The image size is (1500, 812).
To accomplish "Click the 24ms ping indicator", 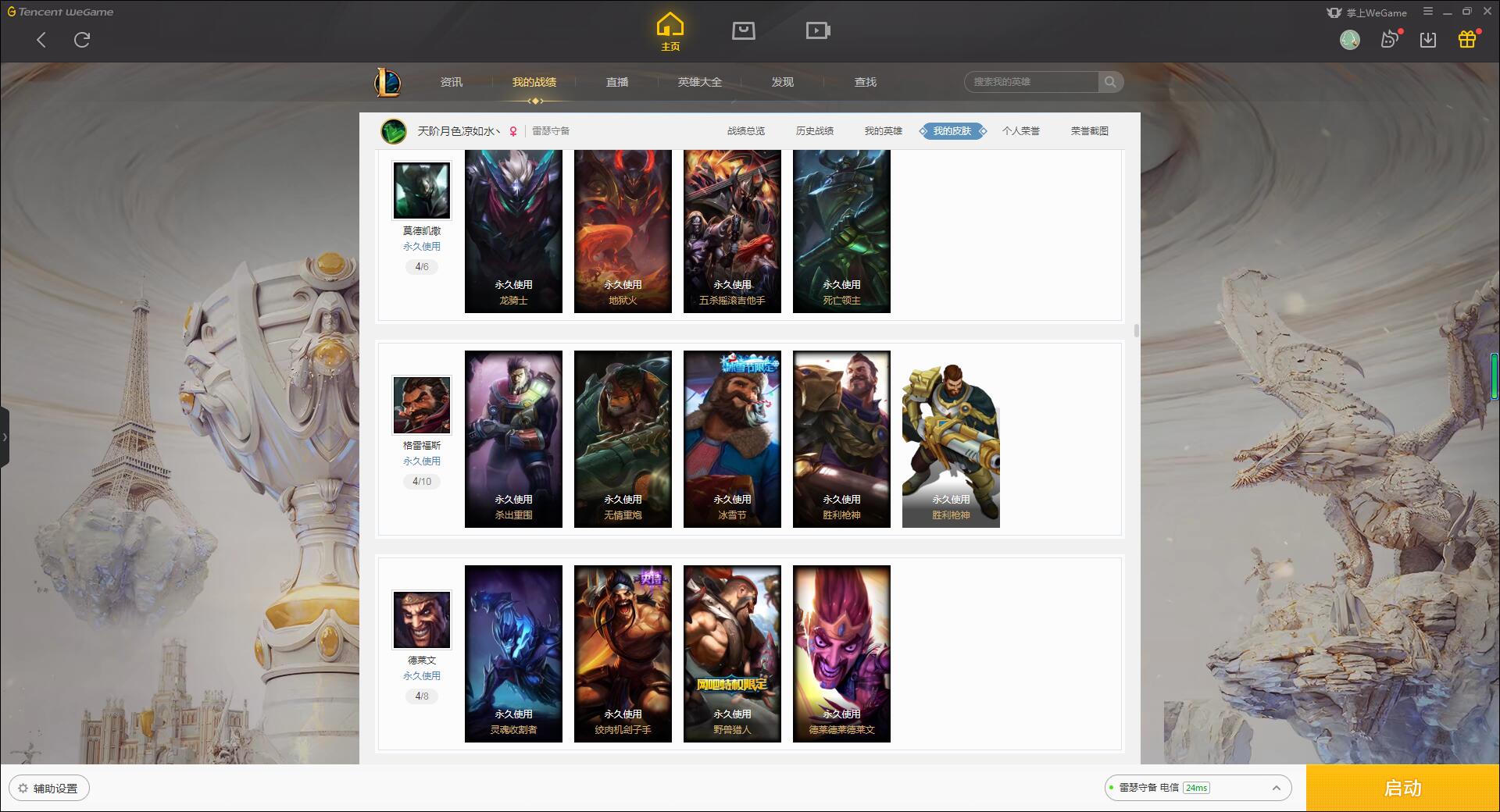I will point(1196,788).
